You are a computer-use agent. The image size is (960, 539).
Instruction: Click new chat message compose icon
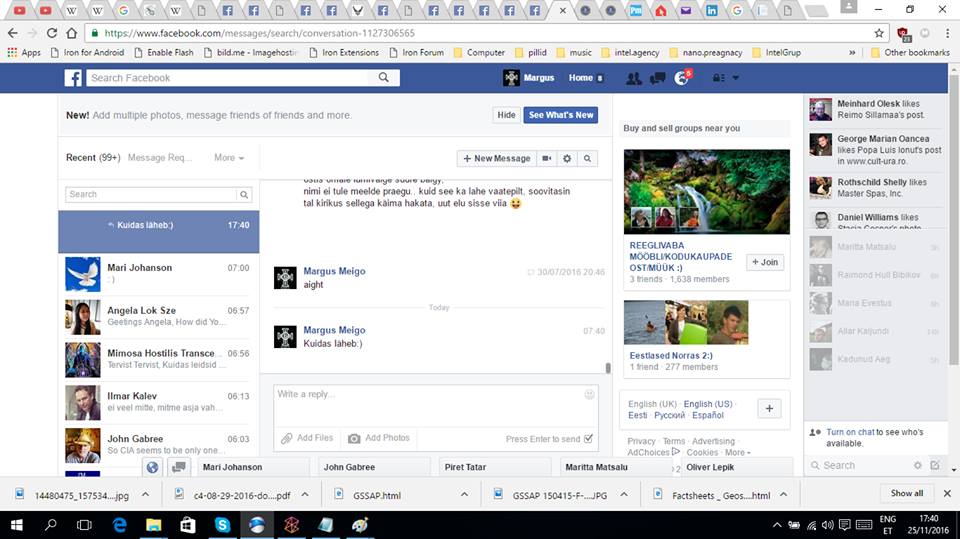click(935, 466)
